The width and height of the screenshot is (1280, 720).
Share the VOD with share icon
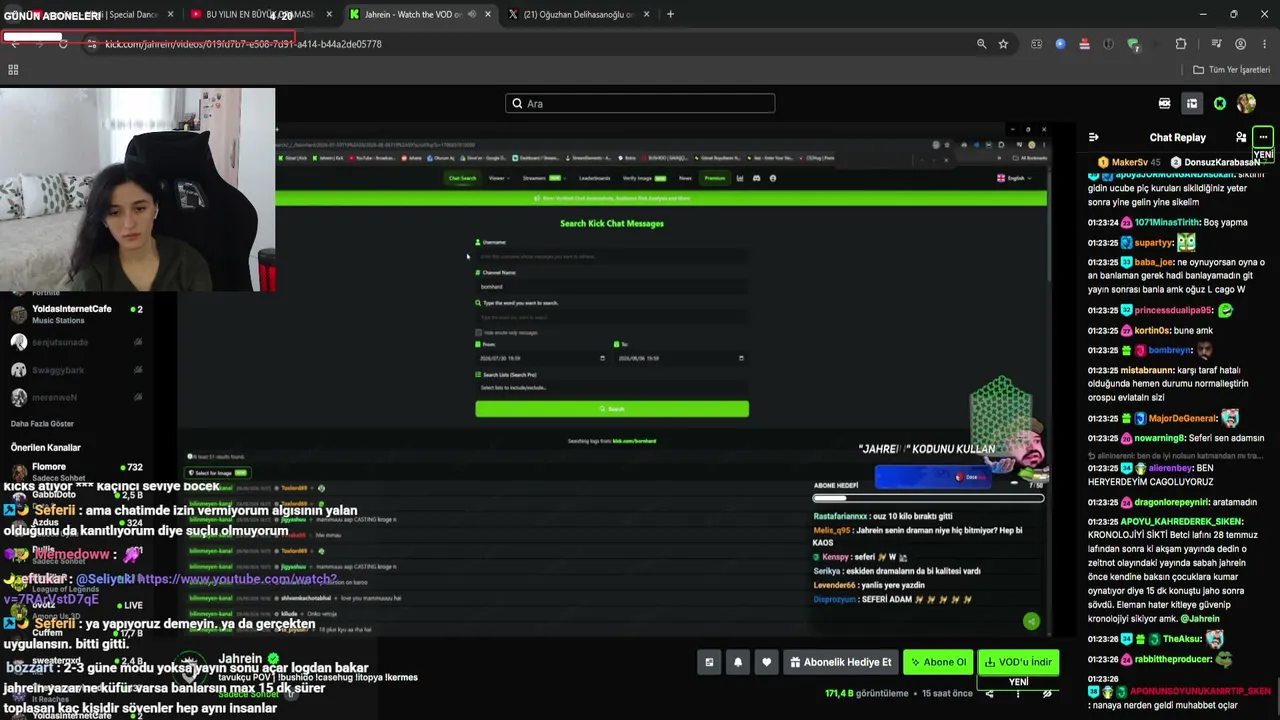[989, 693]
